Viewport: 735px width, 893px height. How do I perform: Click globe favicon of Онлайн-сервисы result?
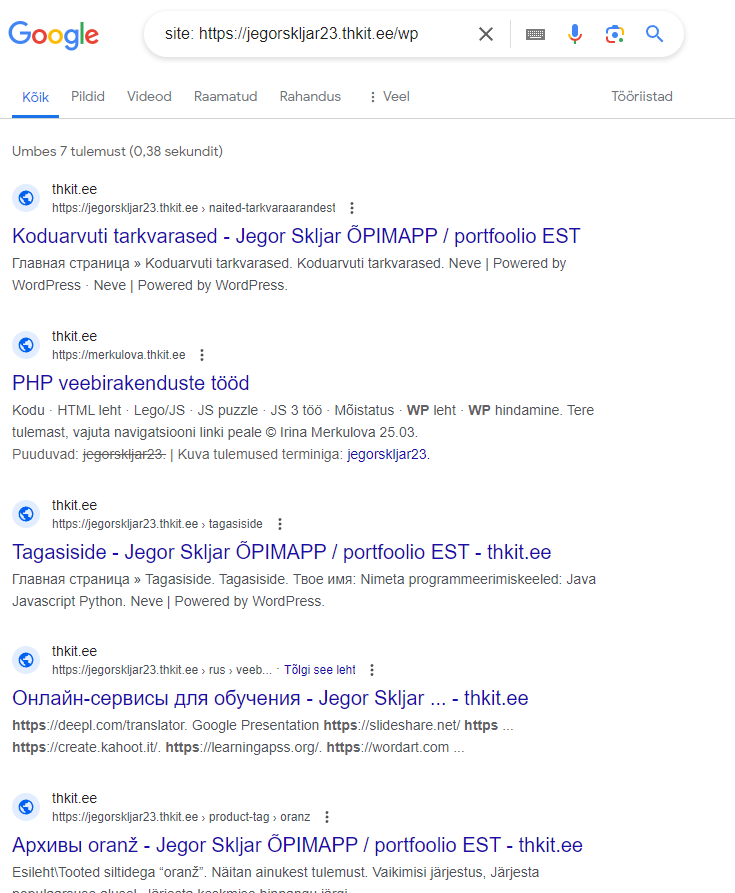pos(26,660)
